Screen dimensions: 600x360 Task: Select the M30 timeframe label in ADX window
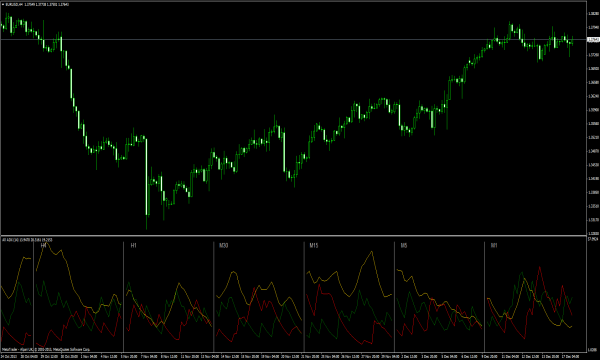(224, 245)
